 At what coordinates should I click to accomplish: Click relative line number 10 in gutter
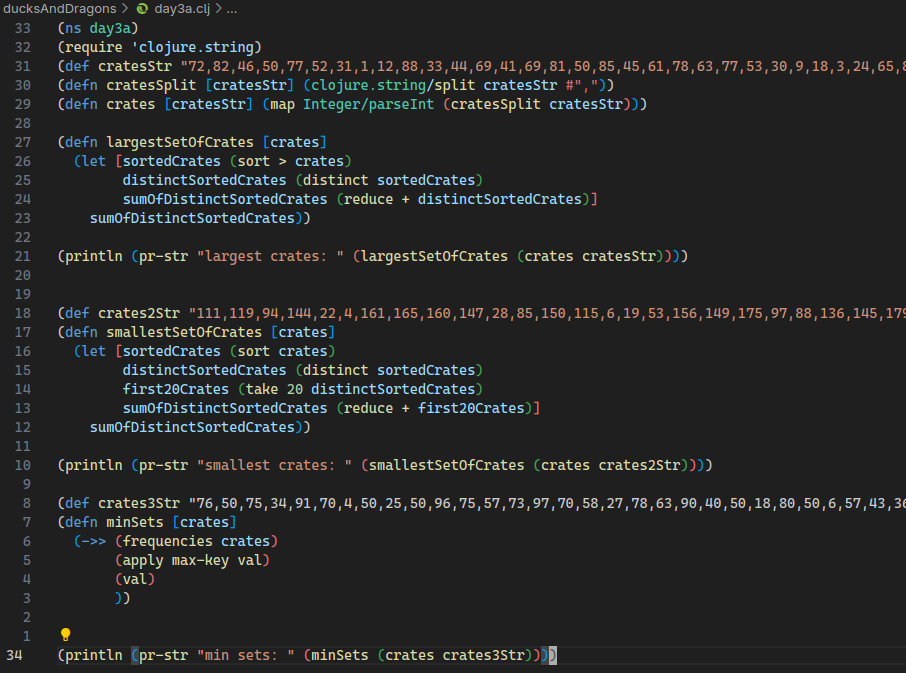(x=23, y=466)
